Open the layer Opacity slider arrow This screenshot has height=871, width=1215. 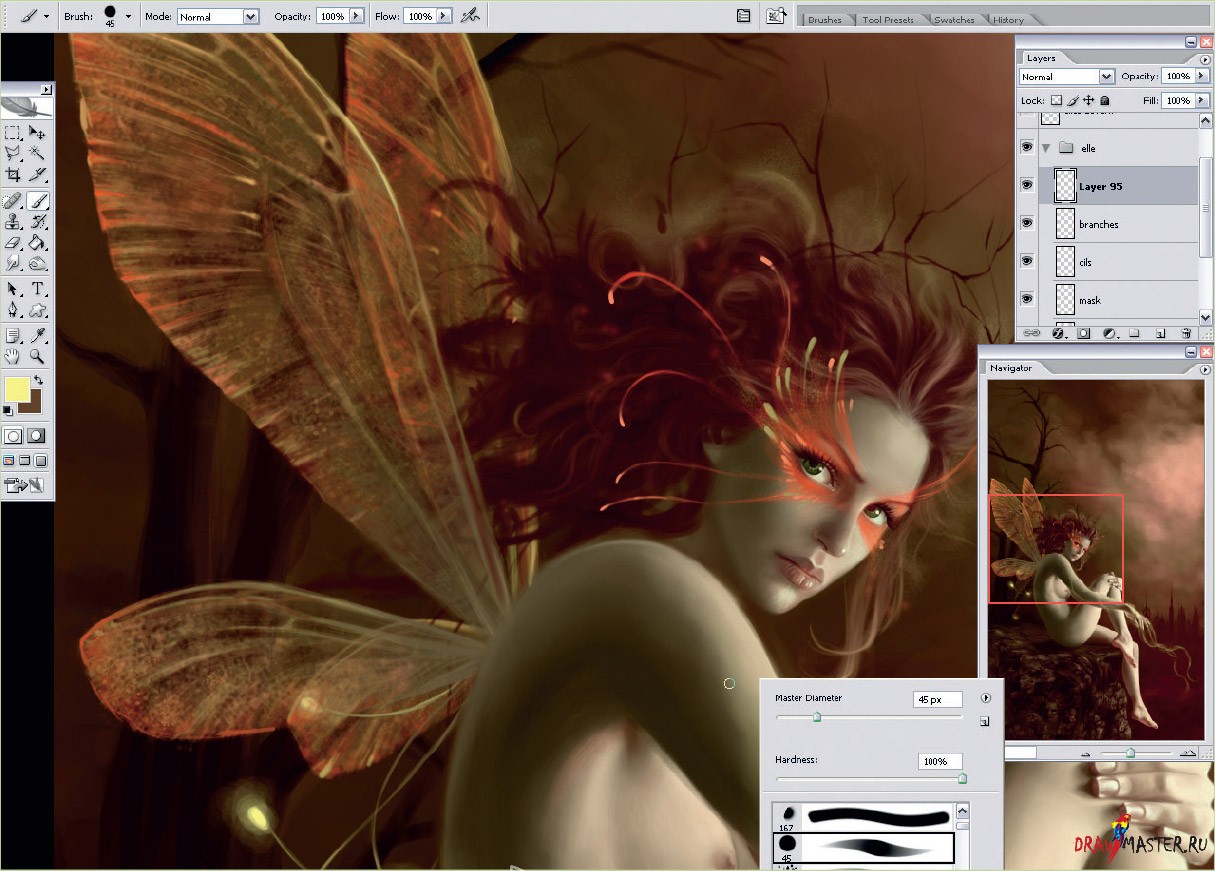pos(1202,76)
